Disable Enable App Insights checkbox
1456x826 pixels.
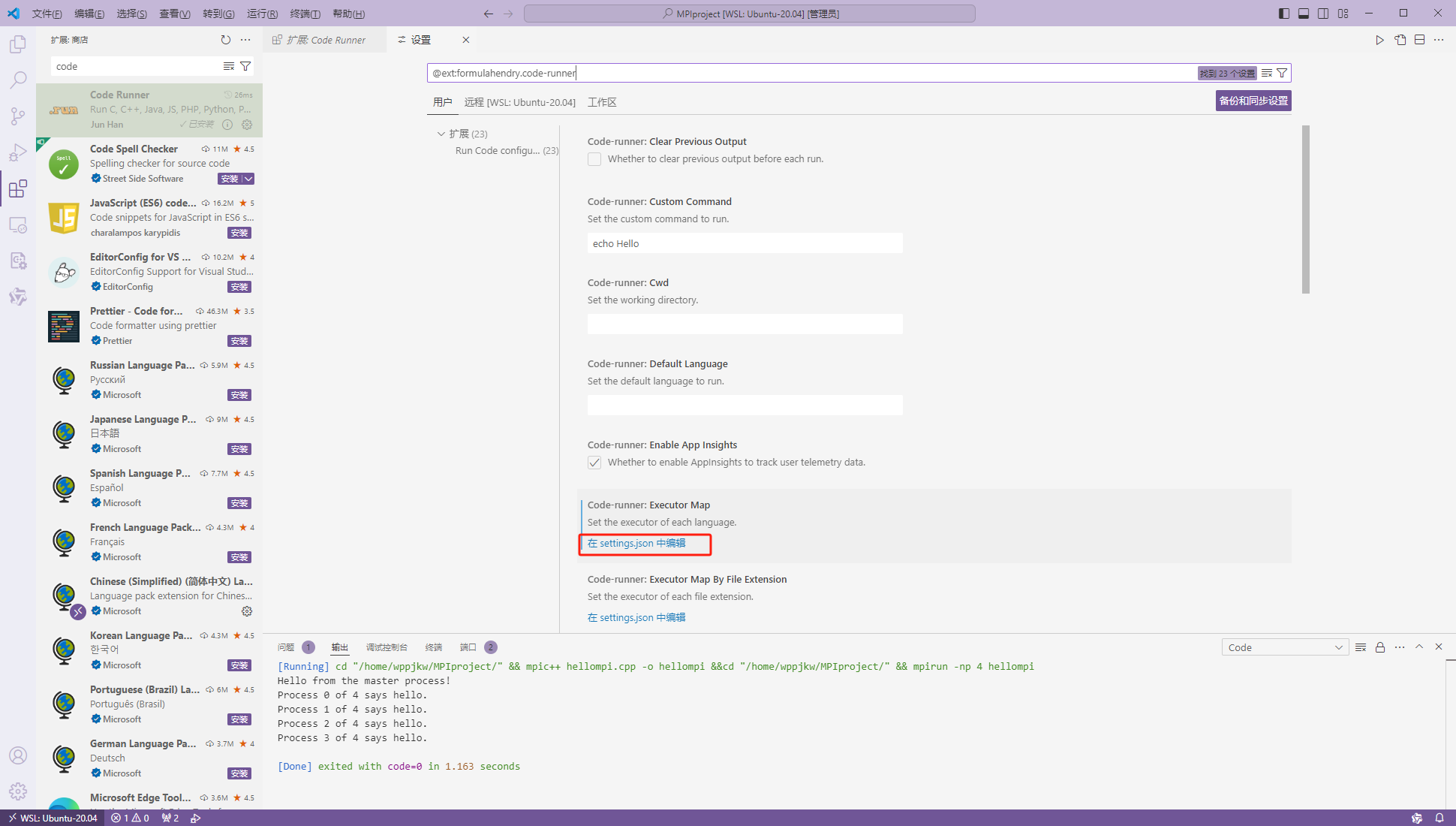click(x=594, y=463)
